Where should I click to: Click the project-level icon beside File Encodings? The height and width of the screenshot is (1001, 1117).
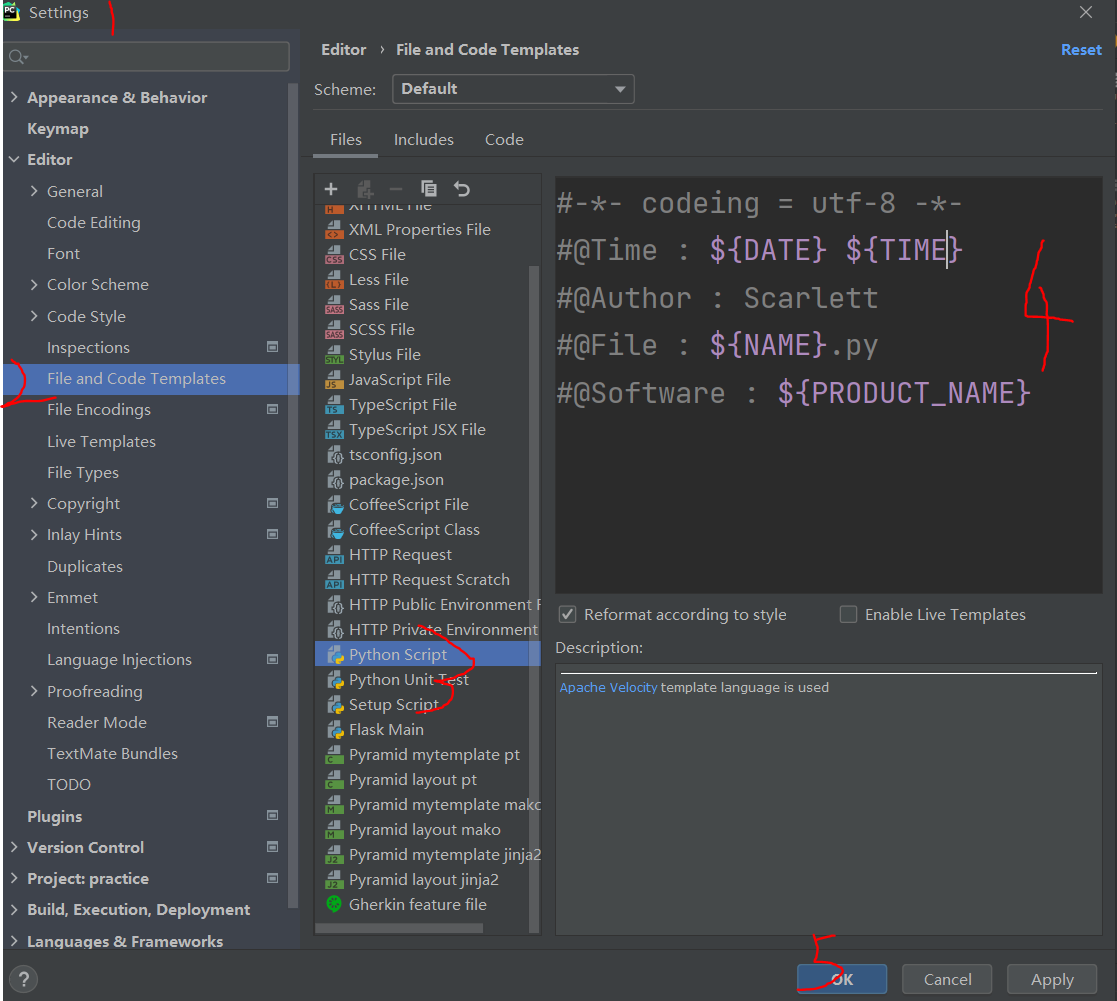tap(272, 409)
